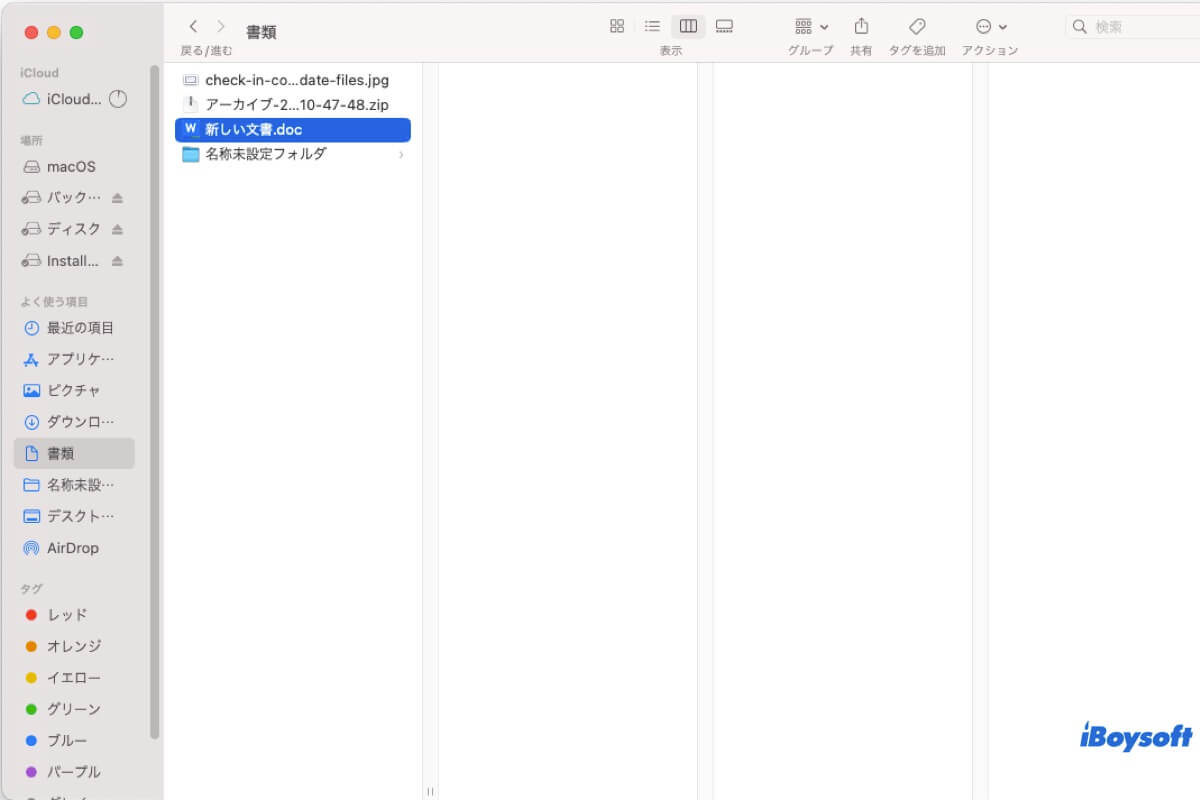The height and width of the screenshot is (800, 1200).
Task: Open 最近の項目 from the sidebar
Action: [72, 328]
